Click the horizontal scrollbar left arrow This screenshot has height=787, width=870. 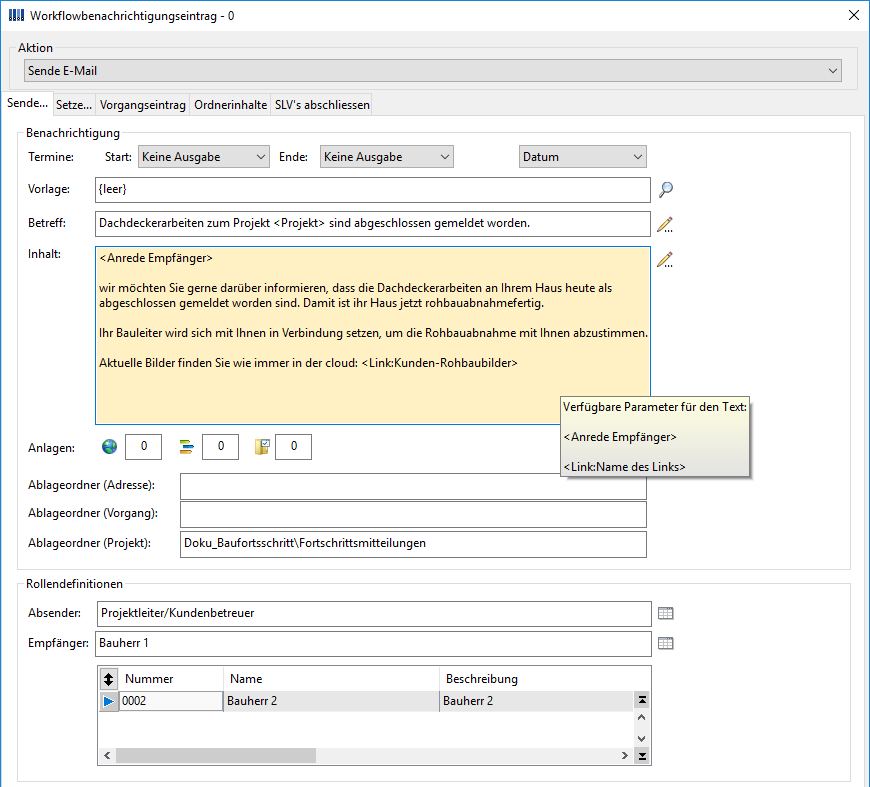pyautogui.click(x=107, y=756)
